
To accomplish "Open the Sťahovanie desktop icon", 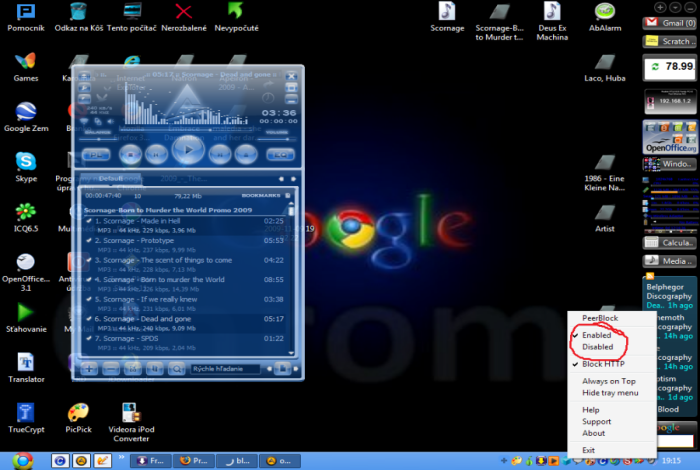I will (26, 318).
